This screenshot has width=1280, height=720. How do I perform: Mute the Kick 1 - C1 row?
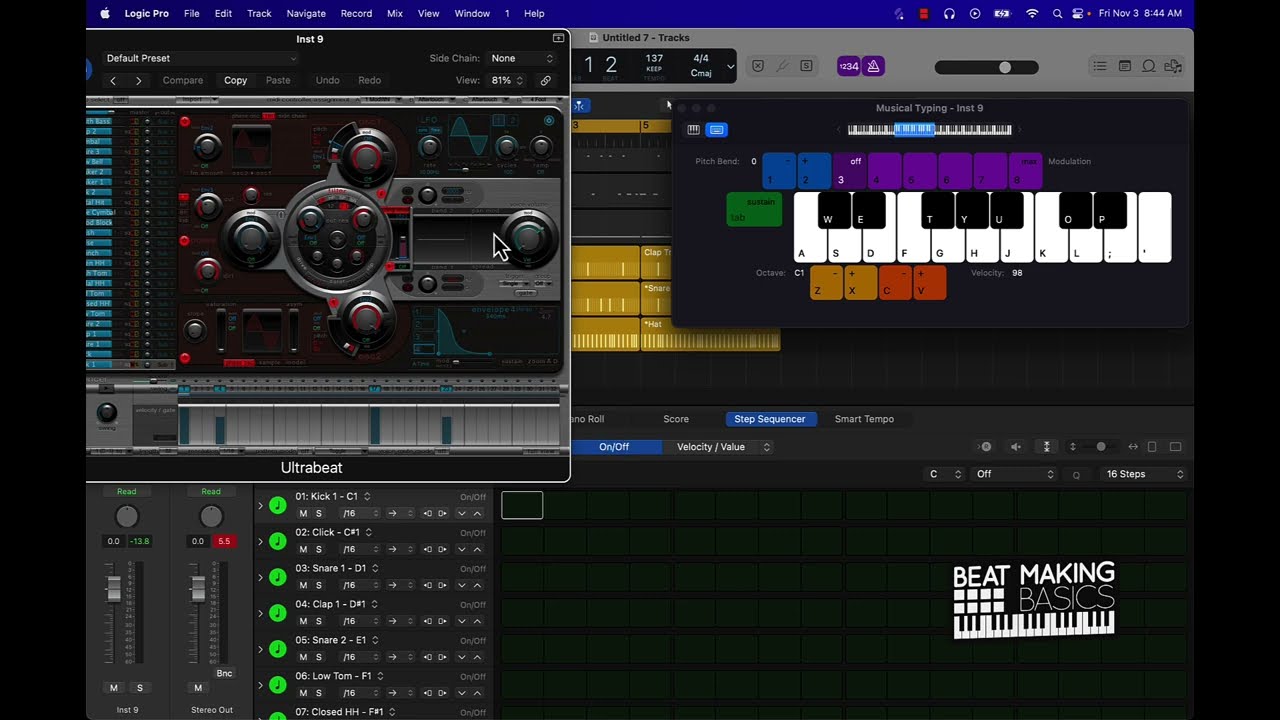(x=303, y=513)
